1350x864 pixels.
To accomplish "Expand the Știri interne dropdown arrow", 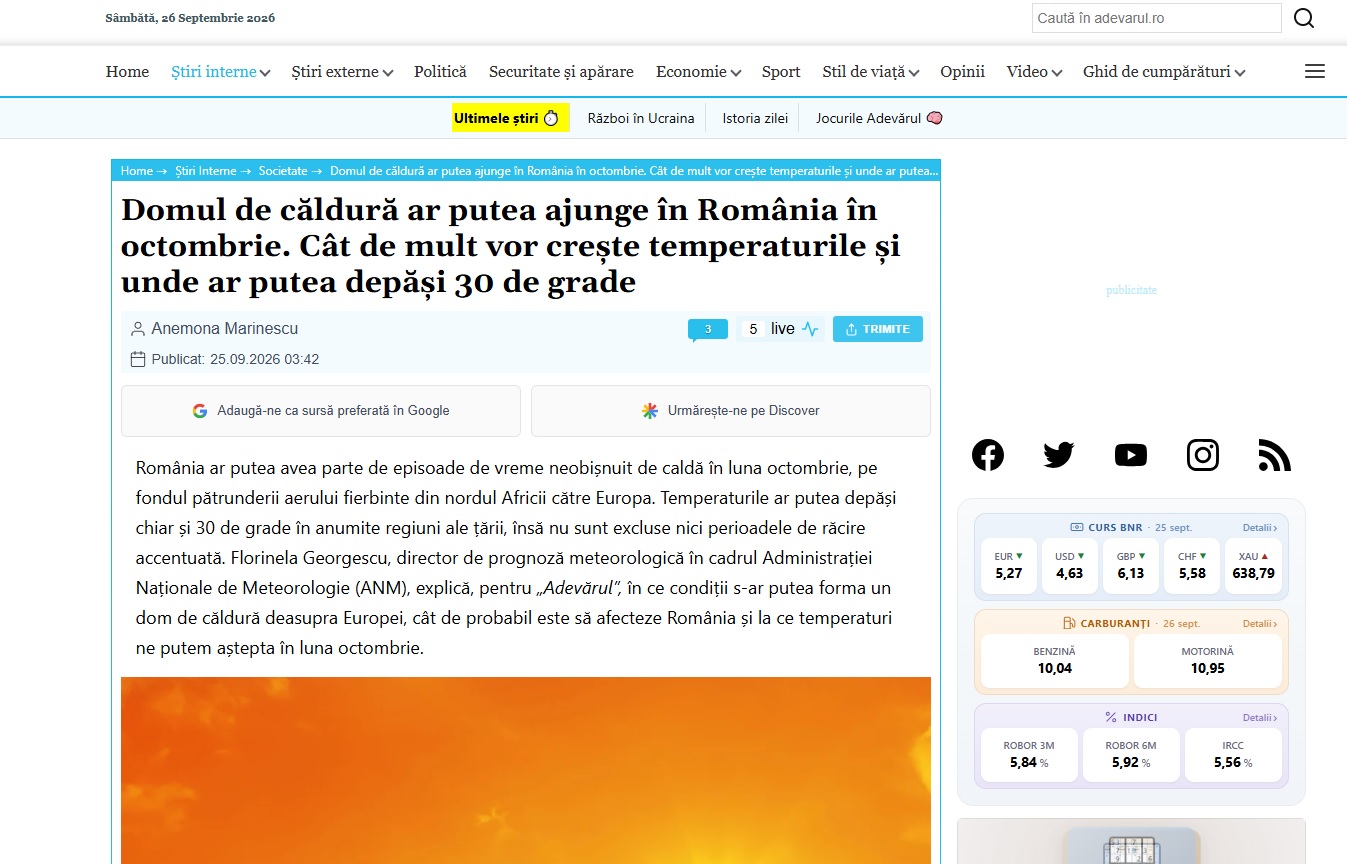I will [x=265, y=73].
